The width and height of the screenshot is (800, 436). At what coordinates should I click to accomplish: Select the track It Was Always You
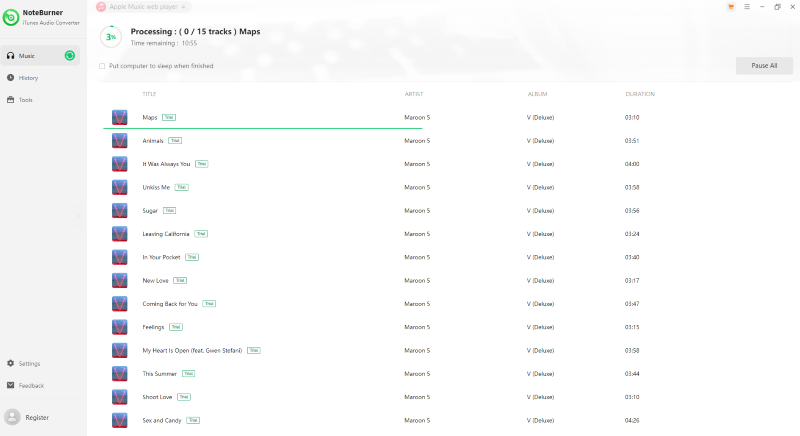[x=166, y=164]
